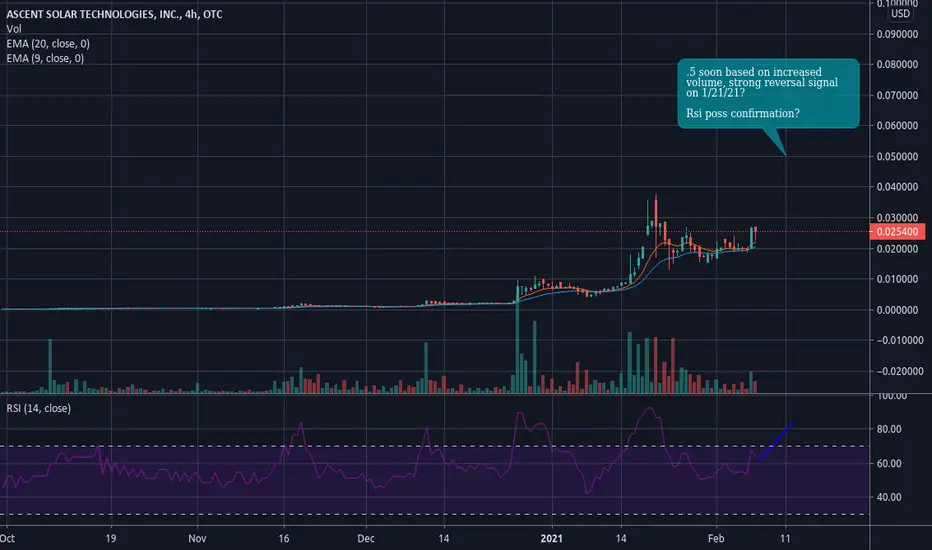Click the 11 date label on time axis
932x550 pixels.
point(785,539)
